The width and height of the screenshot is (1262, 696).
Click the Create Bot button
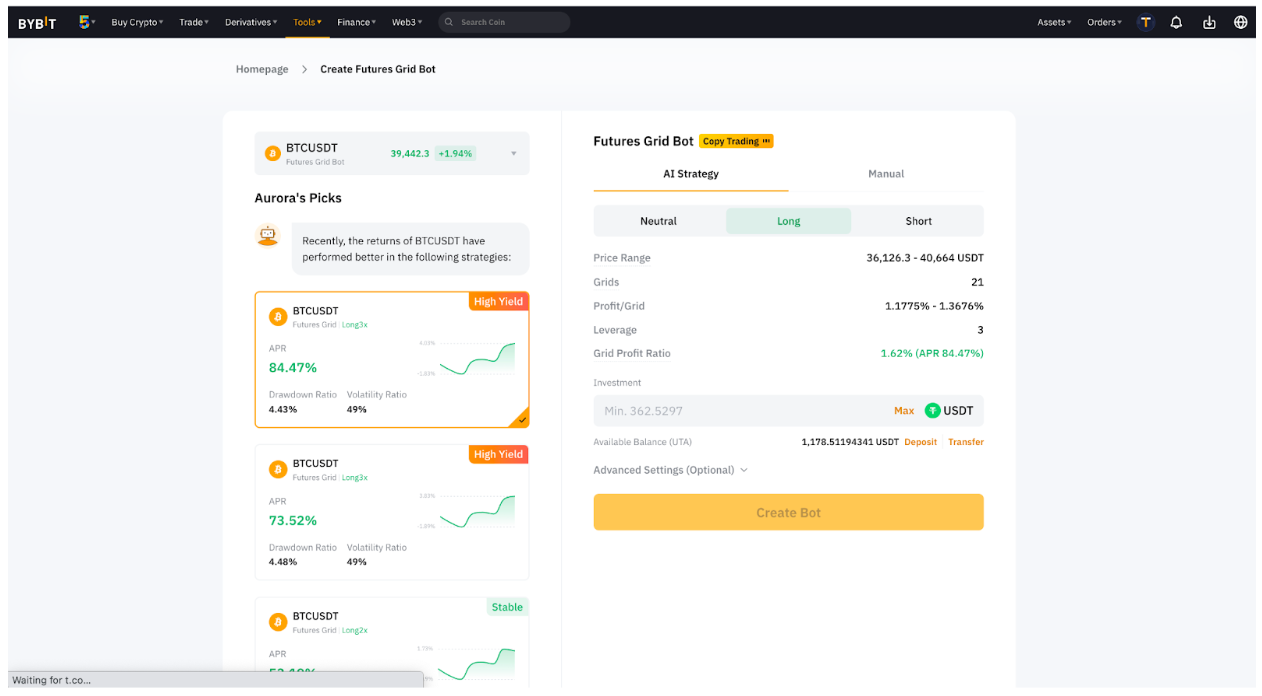788,512
